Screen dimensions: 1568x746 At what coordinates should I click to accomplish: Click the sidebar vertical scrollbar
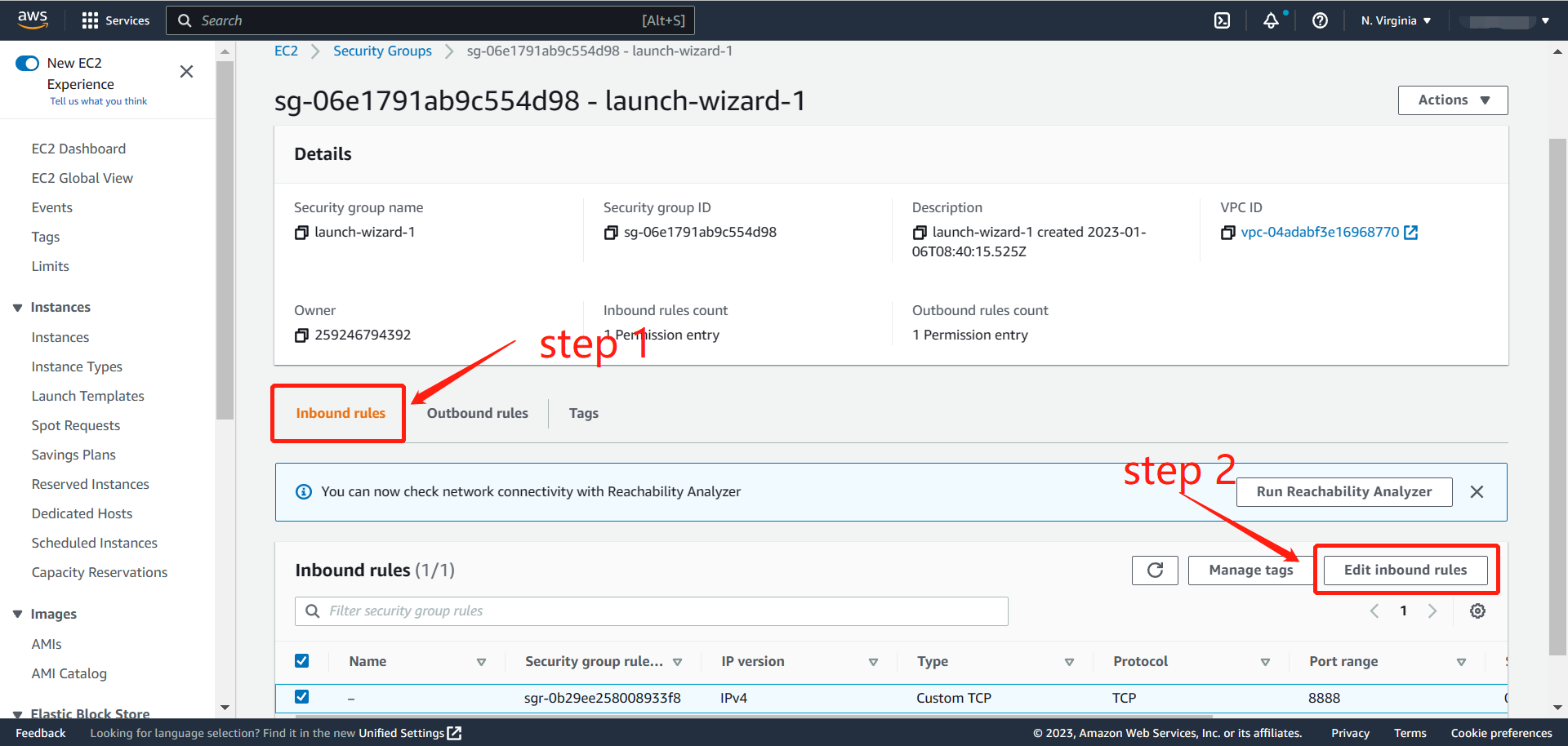pyautogui.click(x=225, y=245)
